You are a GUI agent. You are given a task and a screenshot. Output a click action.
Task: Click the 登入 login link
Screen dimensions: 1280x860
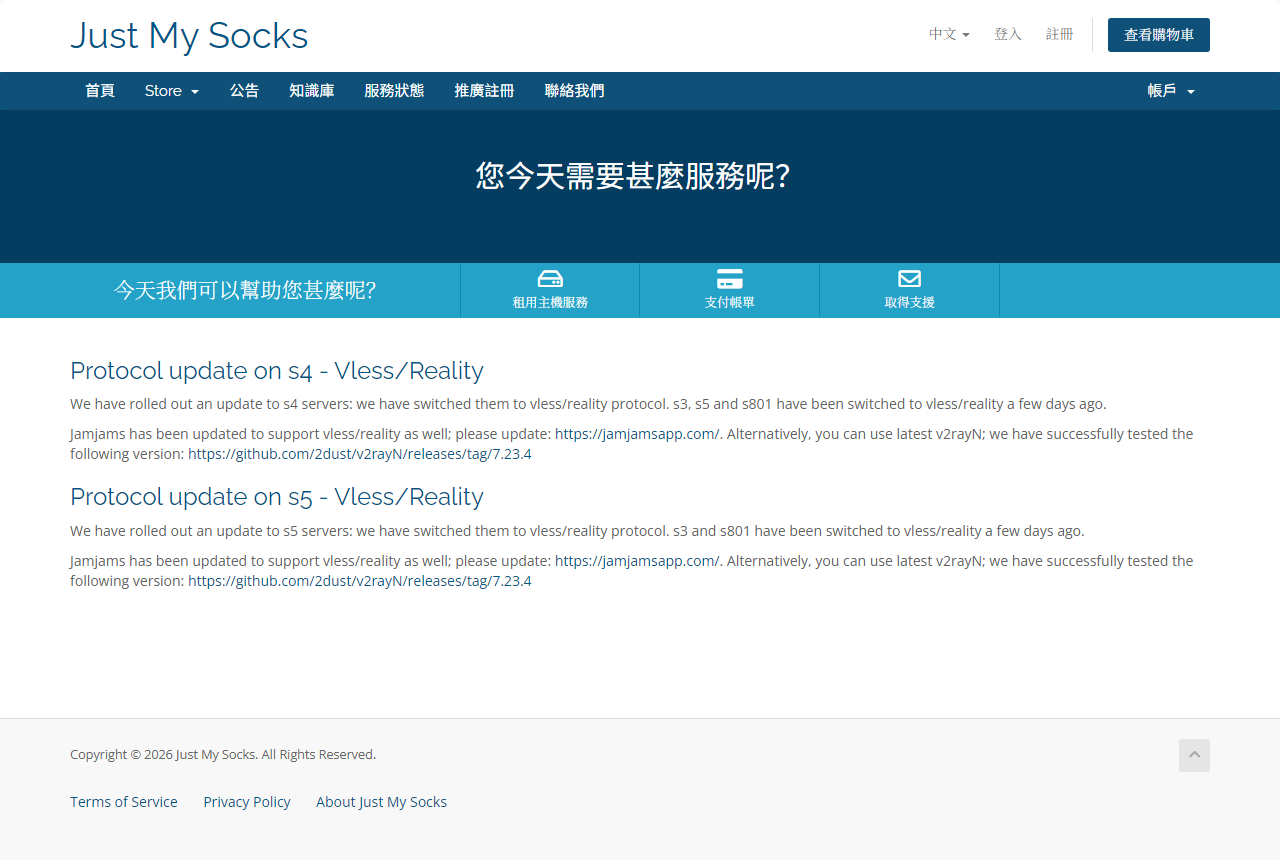[x=1008, y=34]
